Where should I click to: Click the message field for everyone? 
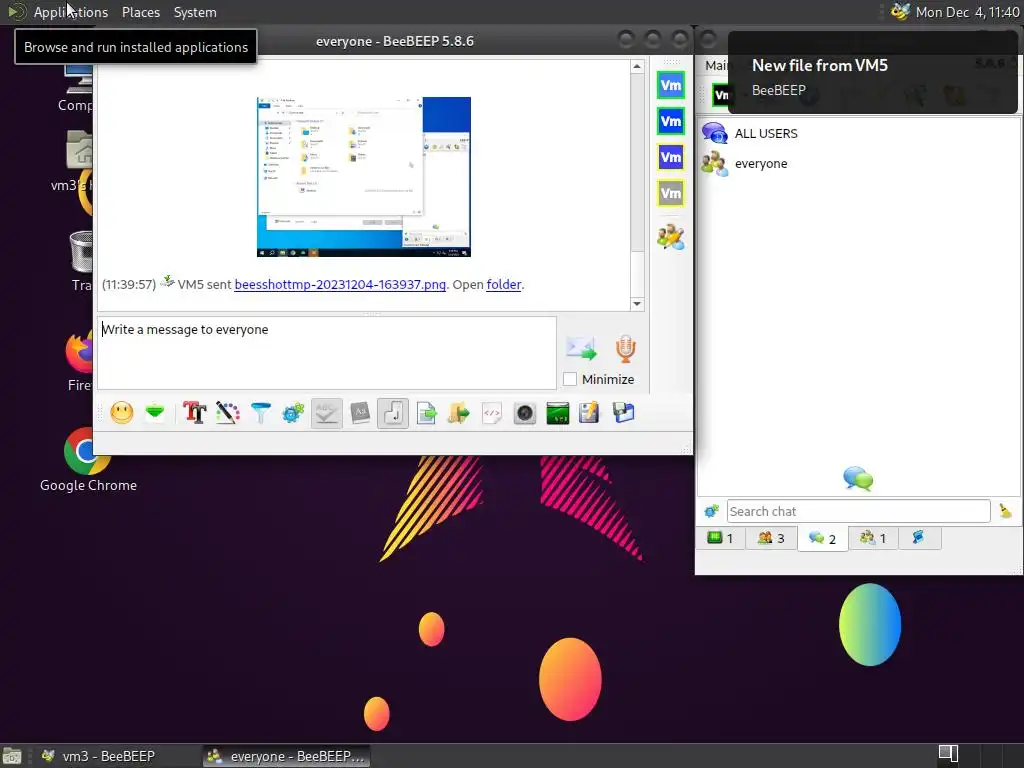(327, 353)
